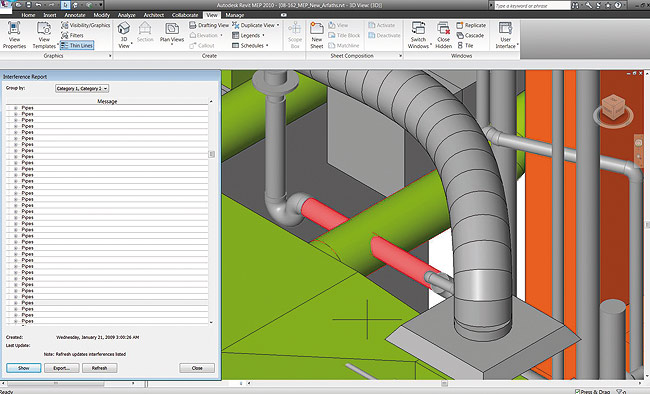This screenshot has height=394, width=650.
Task: Click the Message column header
Action: coord(107,101)
